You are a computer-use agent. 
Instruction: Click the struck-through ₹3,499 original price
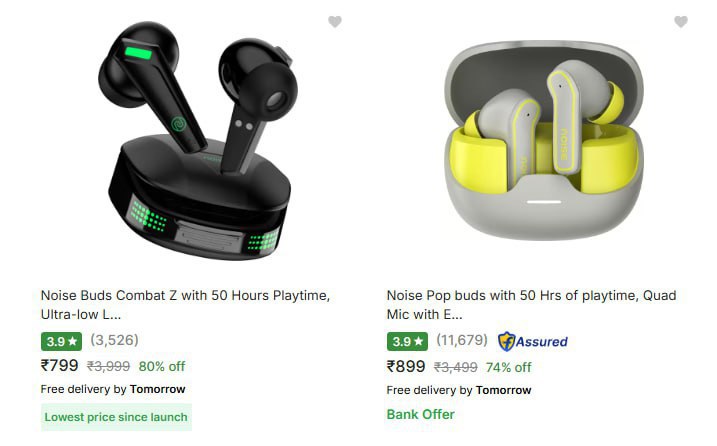(x=455, y=367)
